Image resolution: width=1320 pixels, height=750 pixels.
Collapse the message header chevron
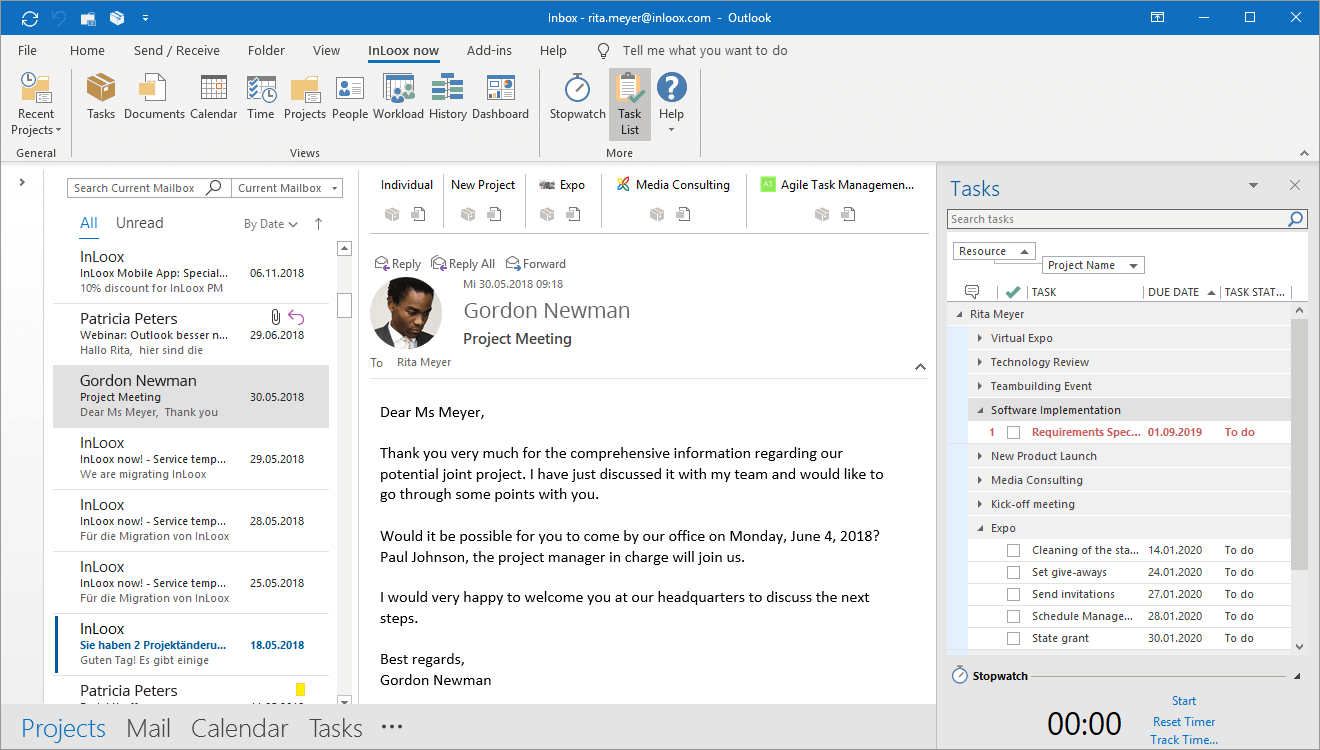tap(920, 367)
